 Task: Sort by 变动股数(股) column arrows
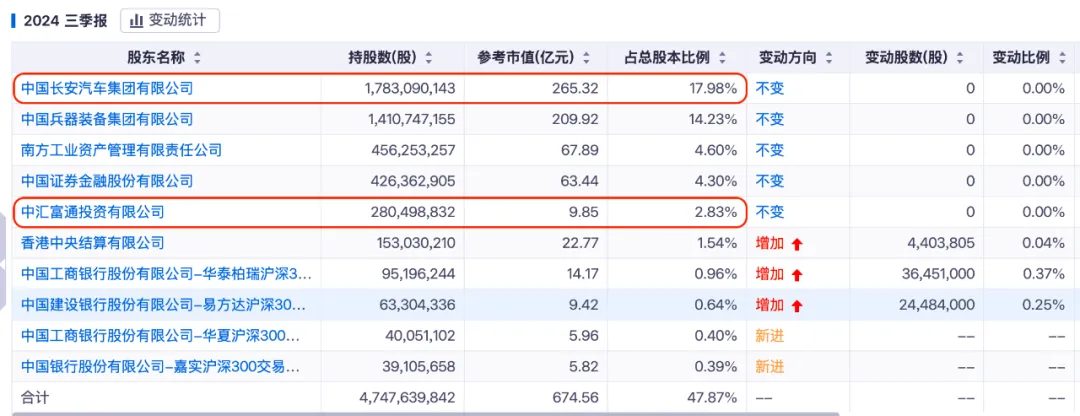click(960, 59)
